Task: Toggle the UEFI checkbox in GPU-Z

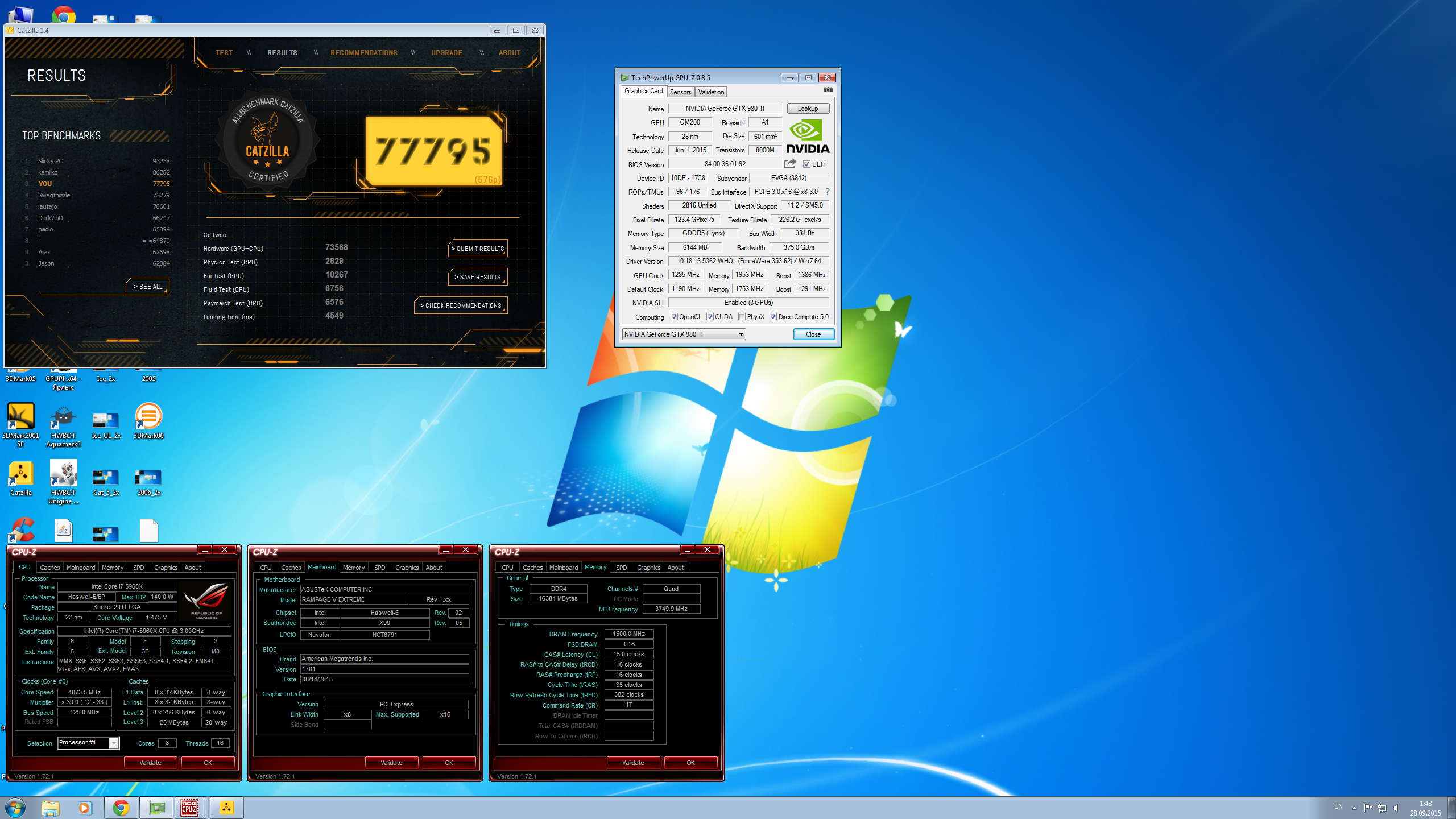Action: pos(806,164)
